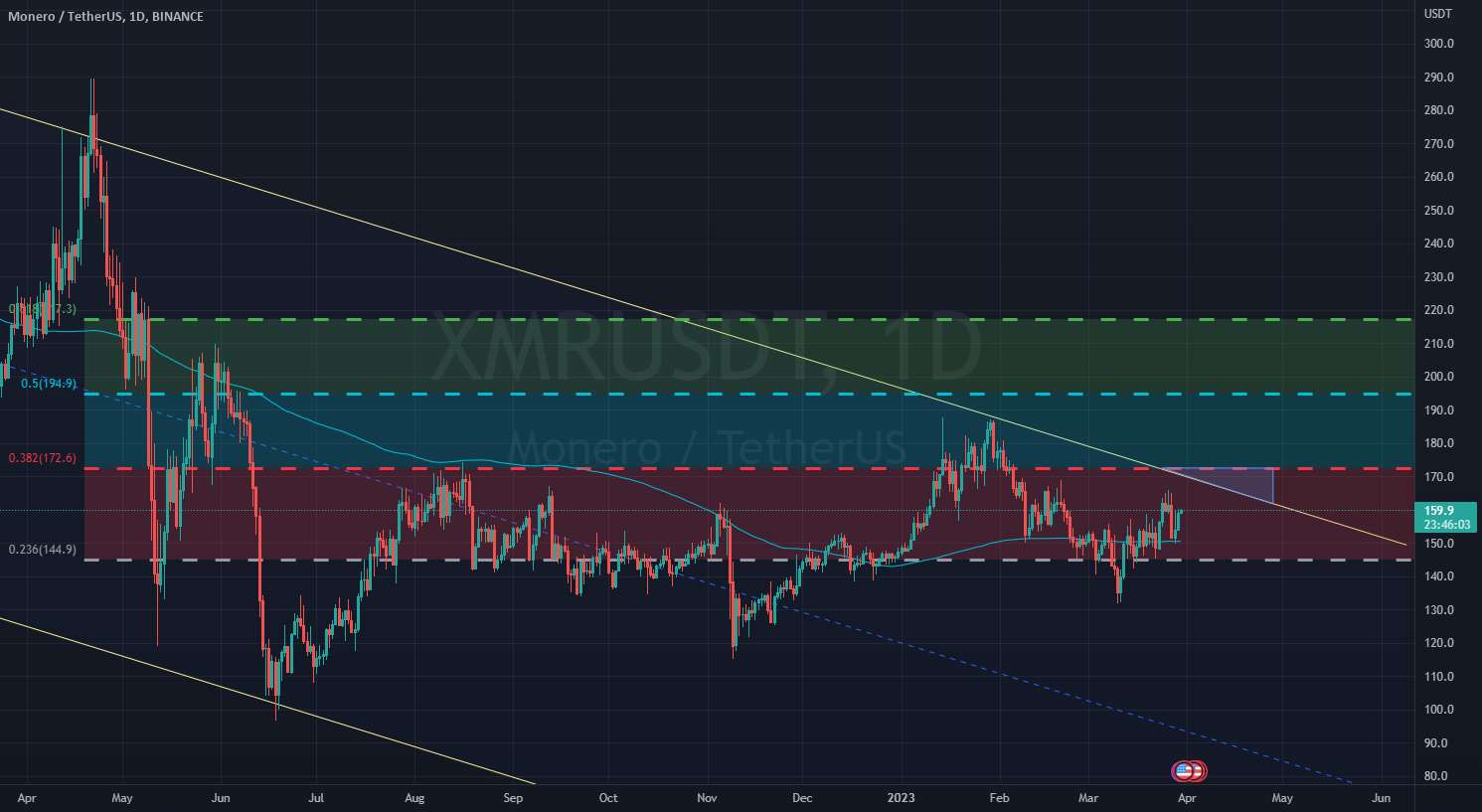
Task: Click the 100.0 price axis label
Action: (x=1438, y=710)
